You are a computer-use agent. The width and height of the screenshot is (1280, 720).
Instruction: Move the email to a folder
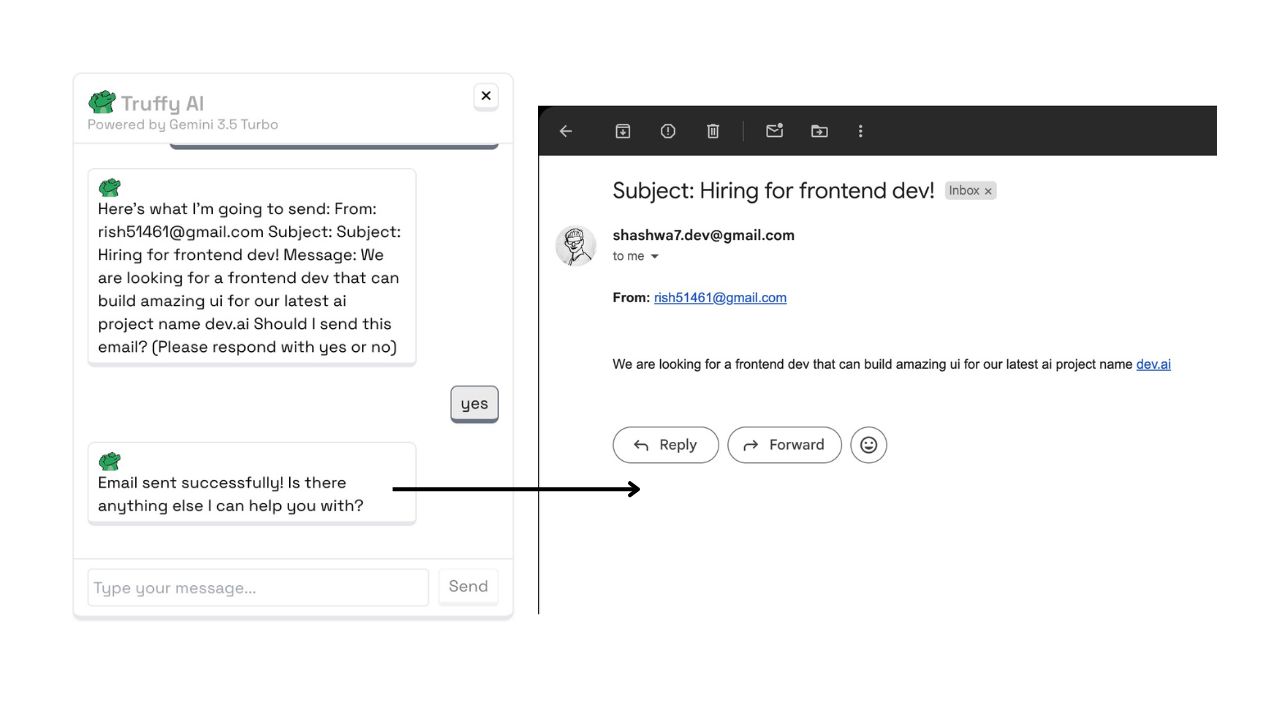pos(819,131)
